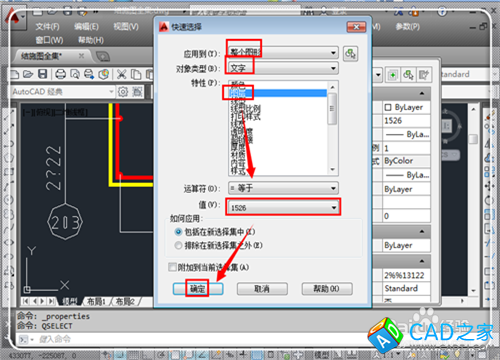Click the Print icon in the toolbar
Image resolution: width=500 pixels, height=360 pixels.
60,74
